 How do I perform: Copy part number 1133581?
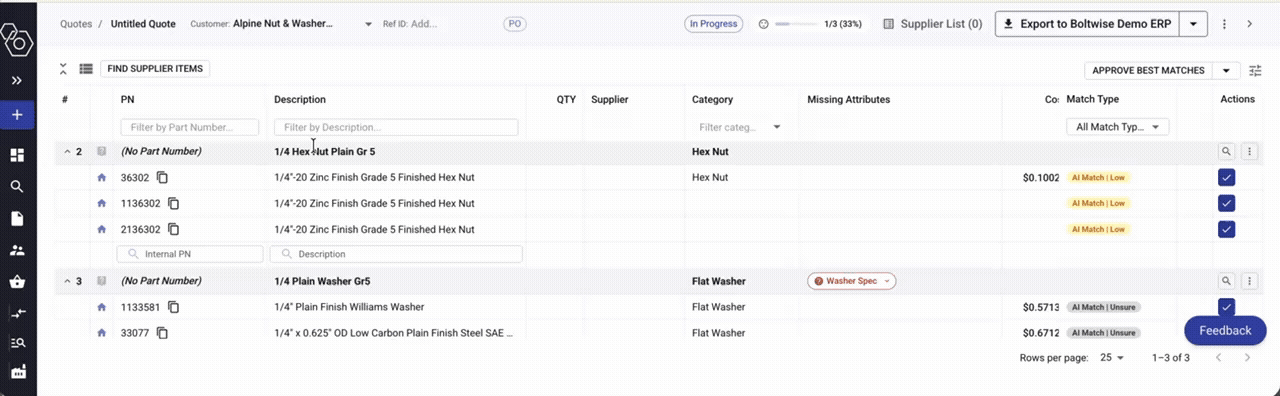[173, 307]
